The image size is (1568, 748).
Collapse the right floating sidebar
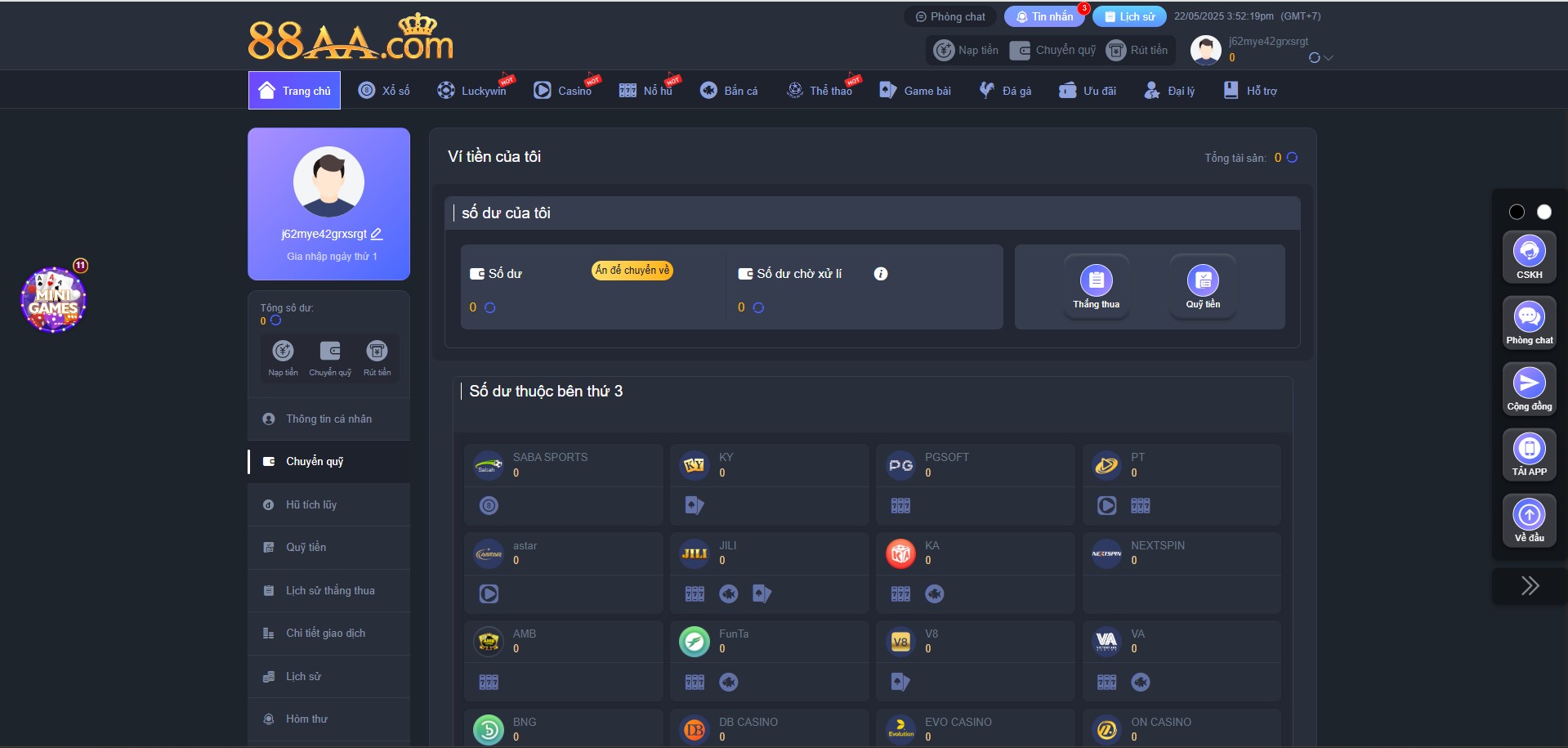pyautogui.click(x=1530, y=585)
